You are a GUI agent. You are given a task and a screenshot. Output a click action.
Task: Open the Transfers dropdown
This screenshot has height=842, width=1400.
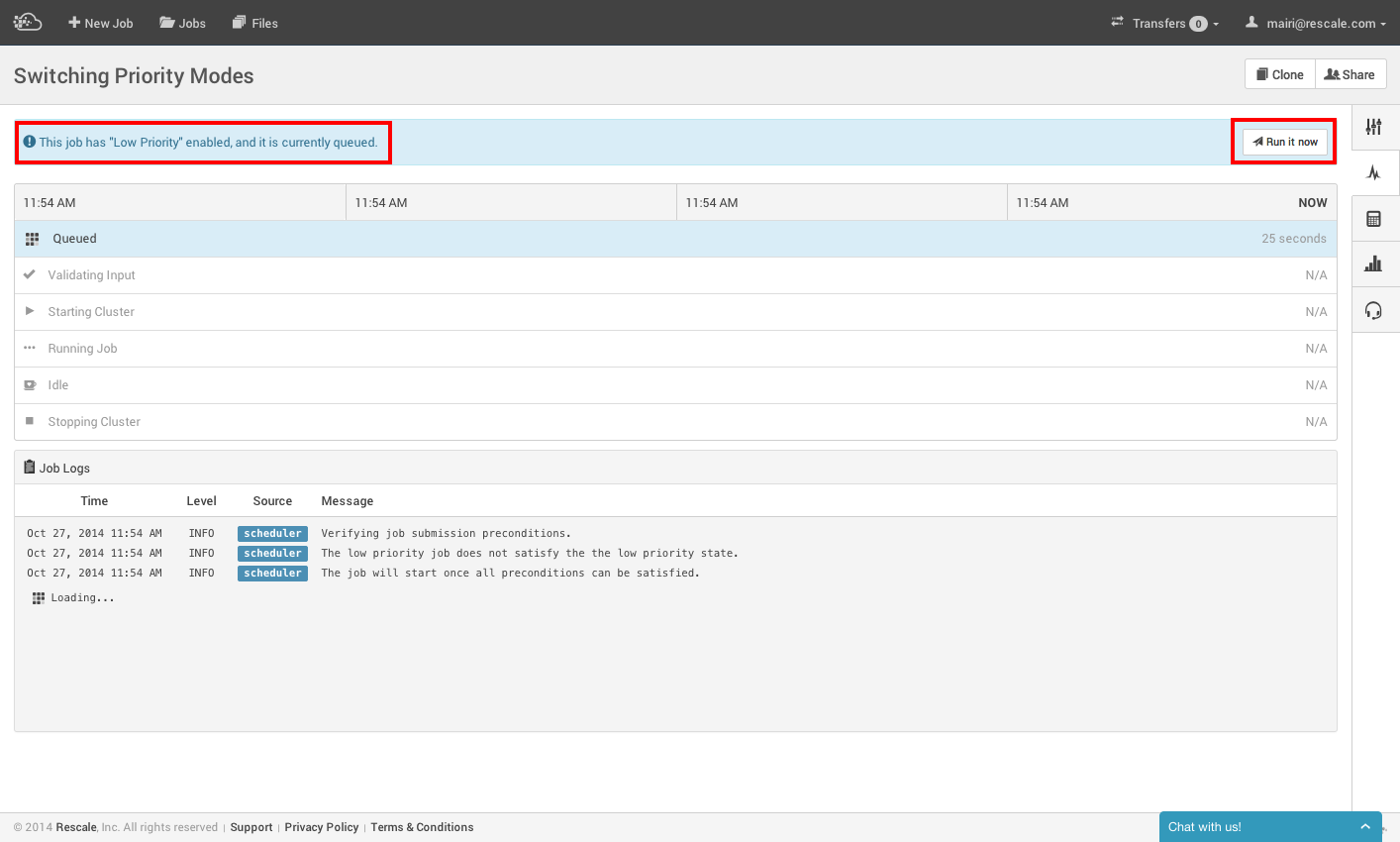click(1165, 23)
